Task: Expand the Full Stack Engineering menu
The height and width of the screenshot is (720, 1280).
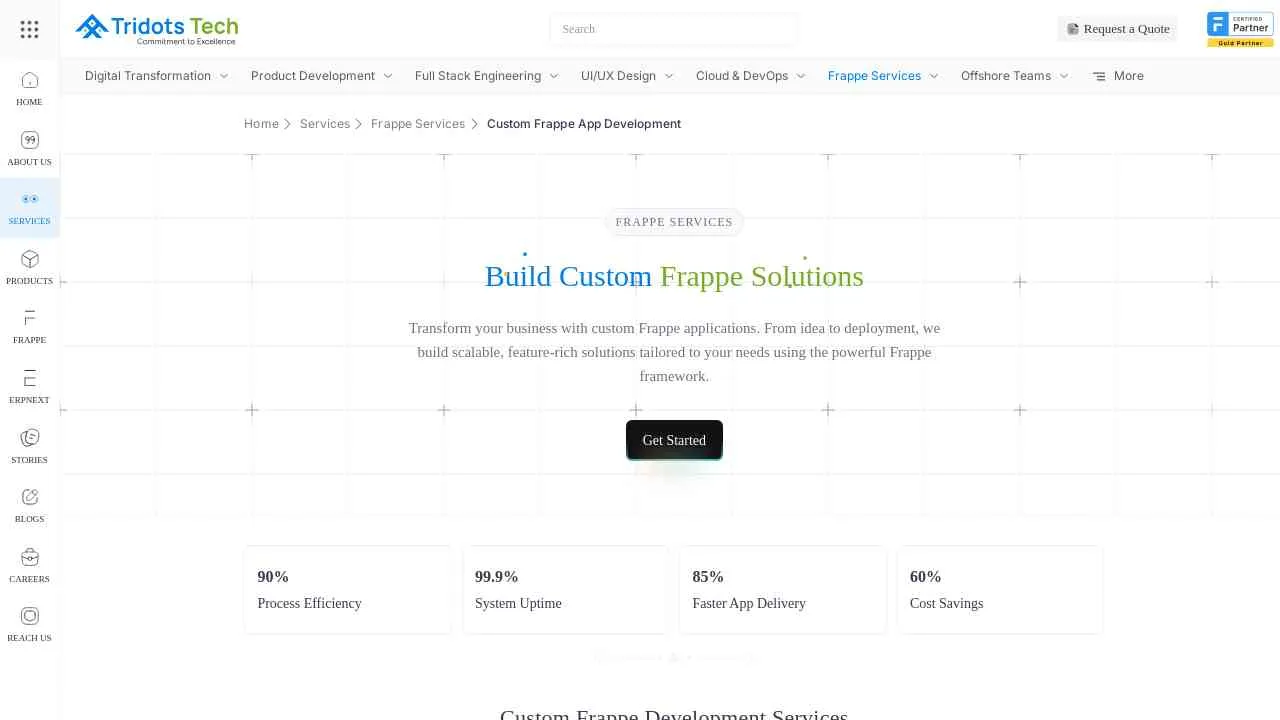Action: pos(487,76)
